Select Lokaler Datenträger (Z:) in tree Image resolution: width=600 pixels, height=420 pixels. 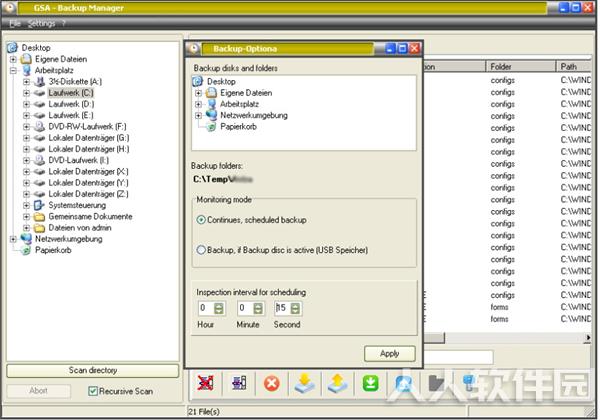point(88,194)
